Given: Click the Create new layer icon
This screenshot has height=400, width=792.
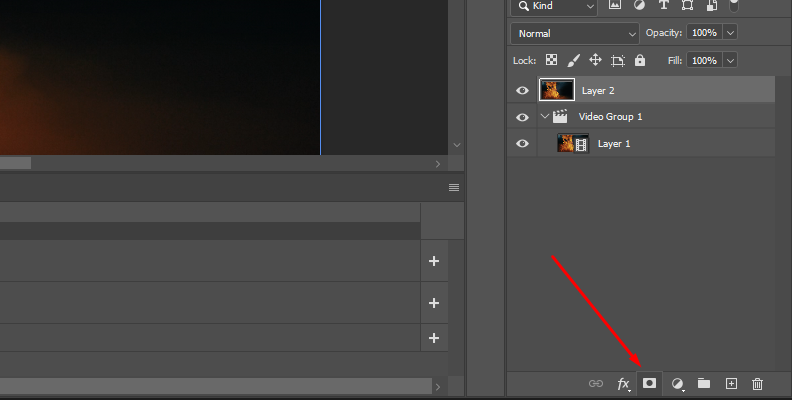Looking at the screenshot, I should (x=731, y=383).
